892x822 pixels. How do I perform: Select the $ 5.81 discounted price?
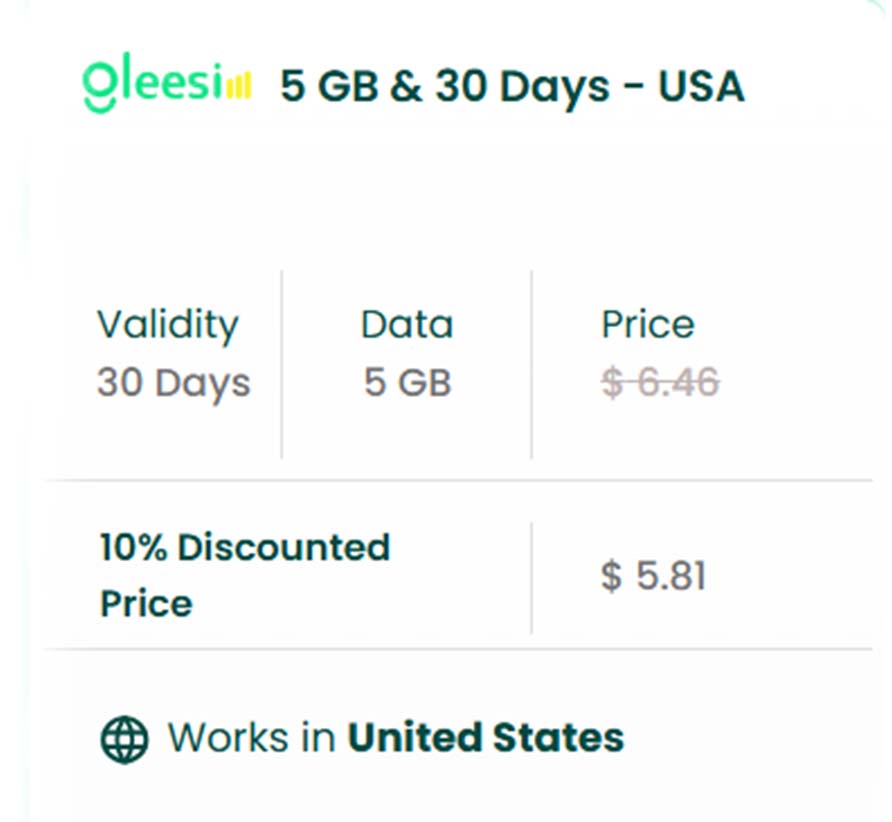(654, 576)
